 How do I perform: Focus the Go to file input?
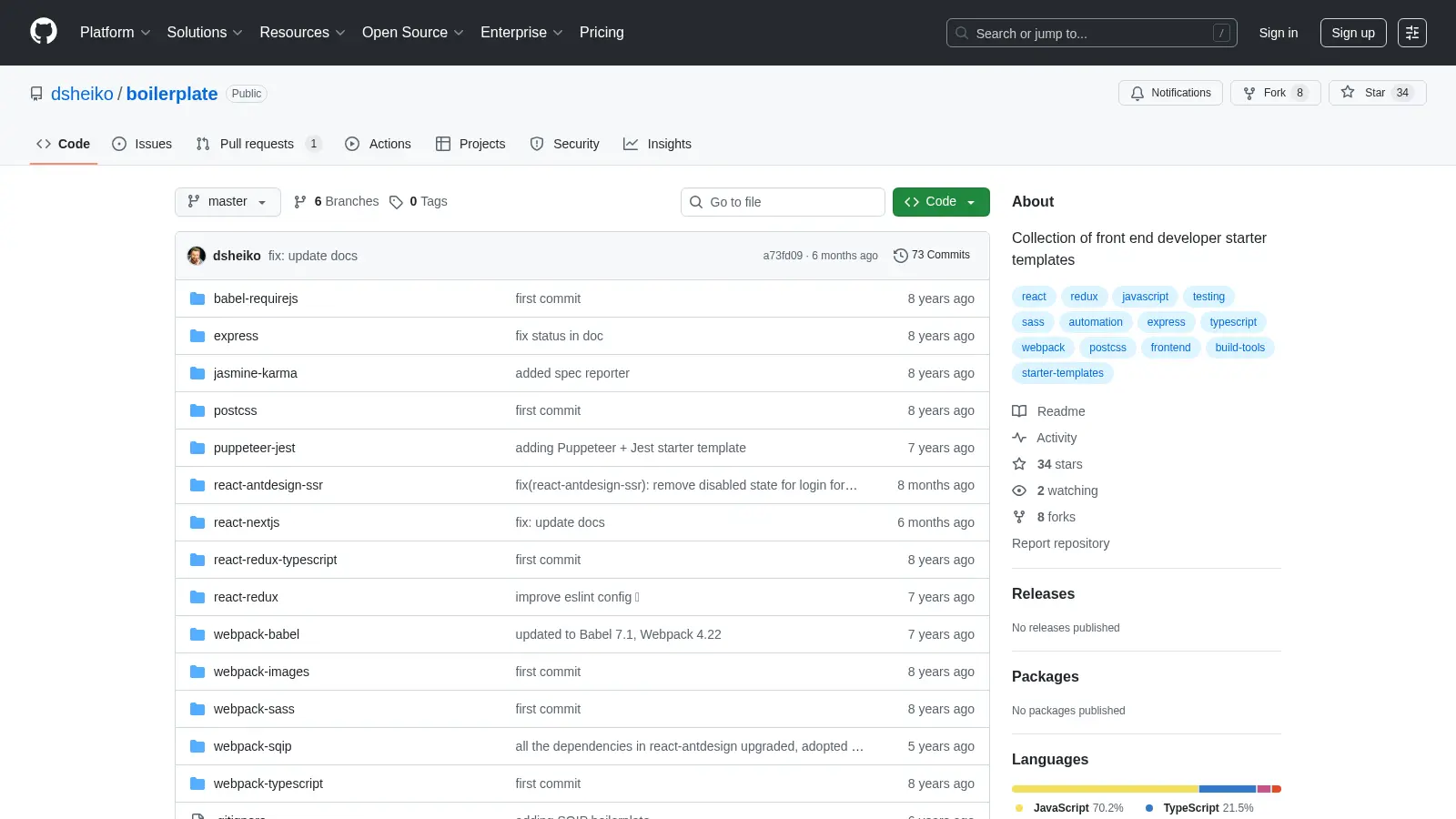[783, 202]
